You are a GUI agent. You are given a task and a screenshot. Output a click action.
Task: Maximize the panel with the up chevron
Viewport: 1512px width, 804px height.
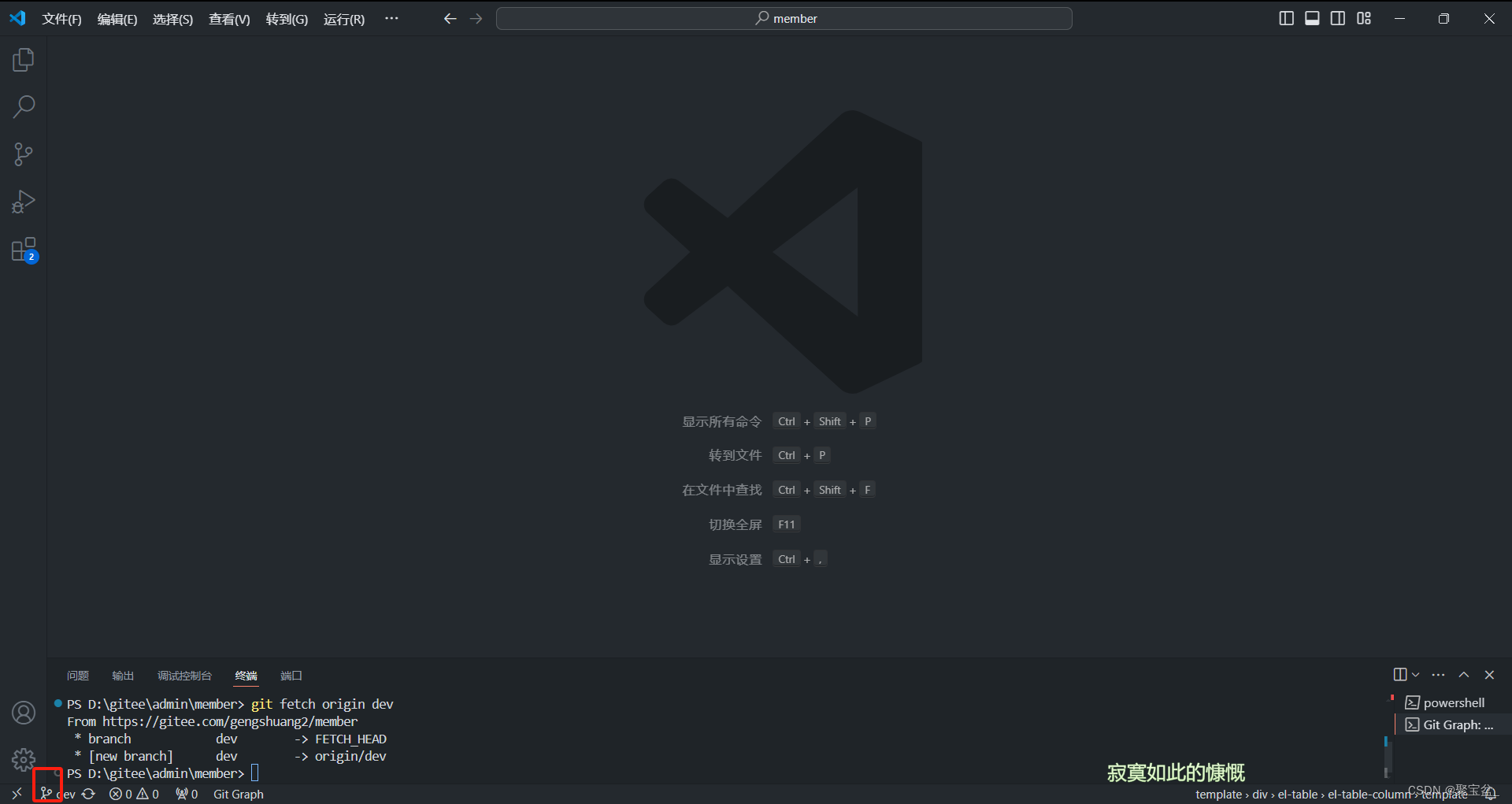pos(1464,674)
